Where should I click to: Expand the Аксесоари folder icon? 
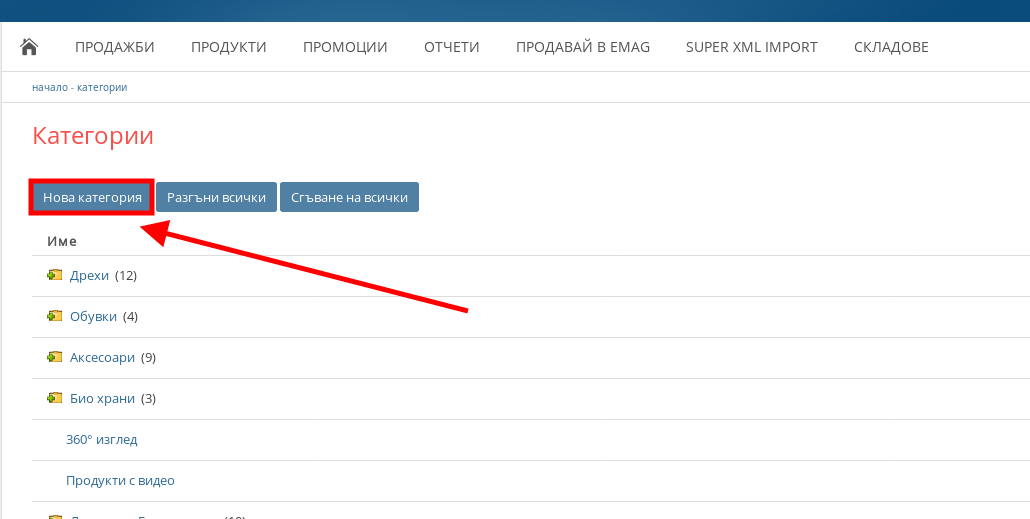coord(55,357)
